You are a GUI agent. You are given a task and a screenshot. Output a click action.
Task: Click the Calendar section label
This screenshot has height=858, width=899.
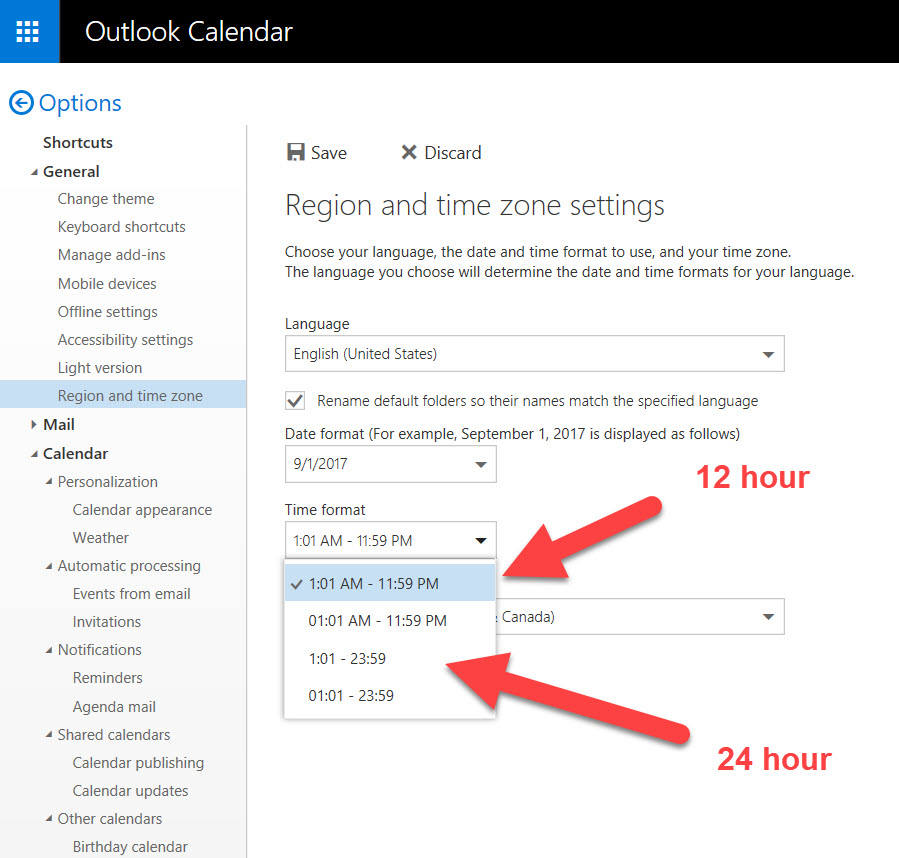point(75,454)
